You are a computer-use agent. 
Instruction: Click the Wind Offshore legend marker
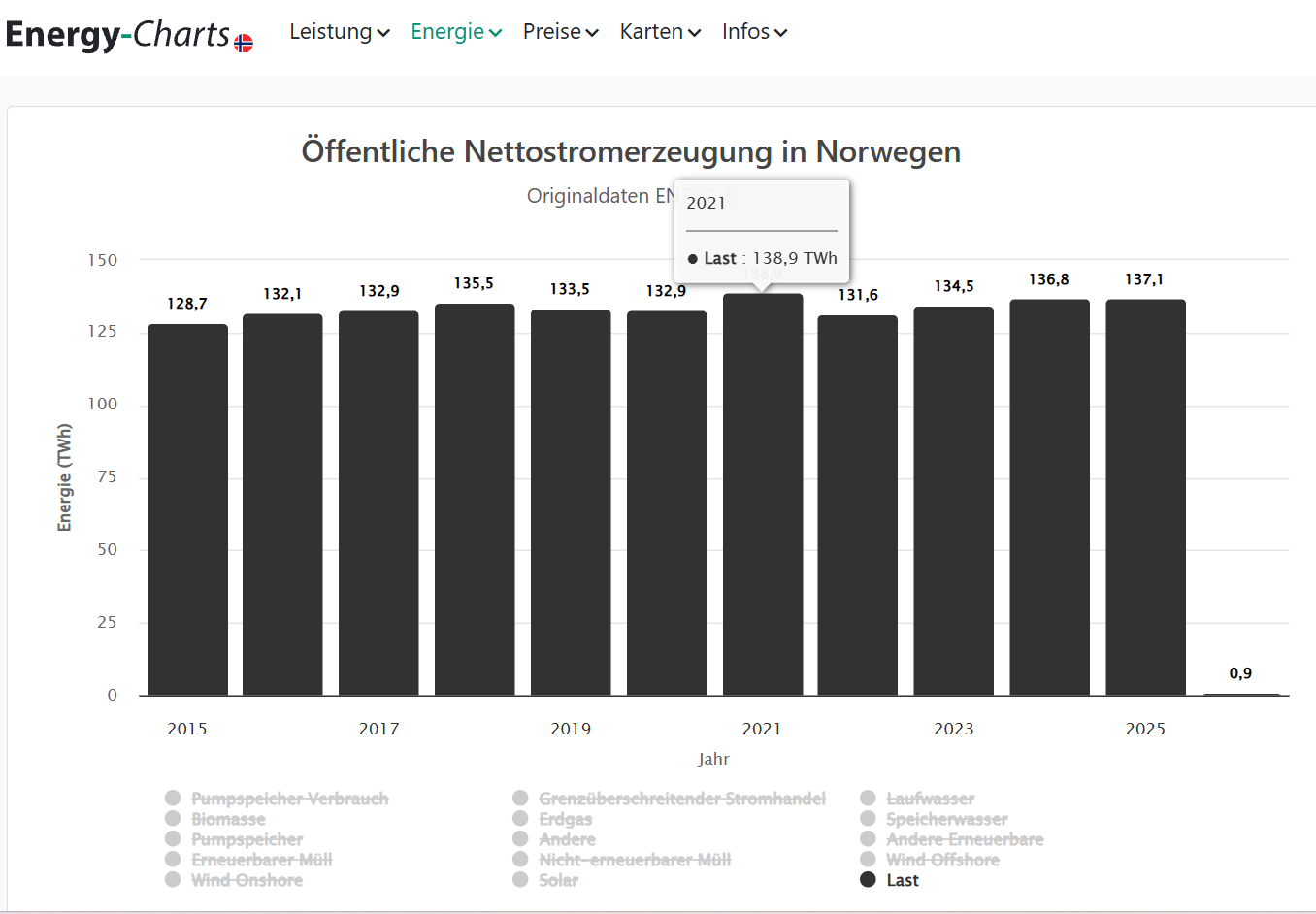click(x=868, y=859)
